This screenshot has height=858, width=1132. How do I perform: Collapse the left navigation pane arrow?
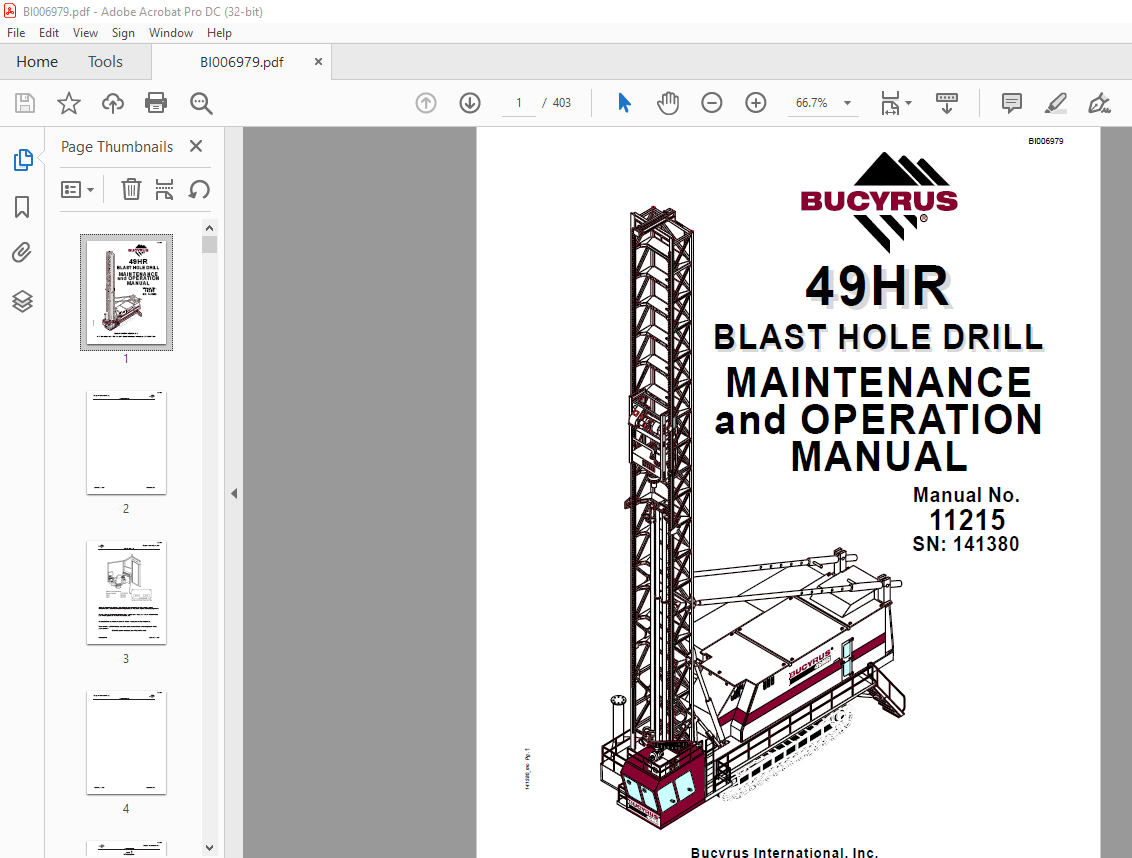click(x=234, y=494)
